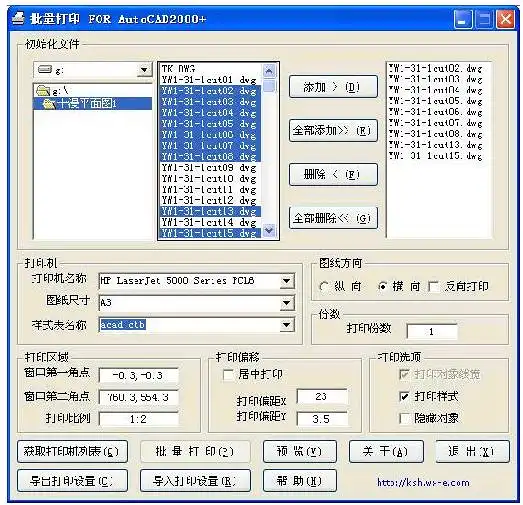Open the drive g: dropdown
The height and width of the screenshot is (505, 523).
[144, 70]
